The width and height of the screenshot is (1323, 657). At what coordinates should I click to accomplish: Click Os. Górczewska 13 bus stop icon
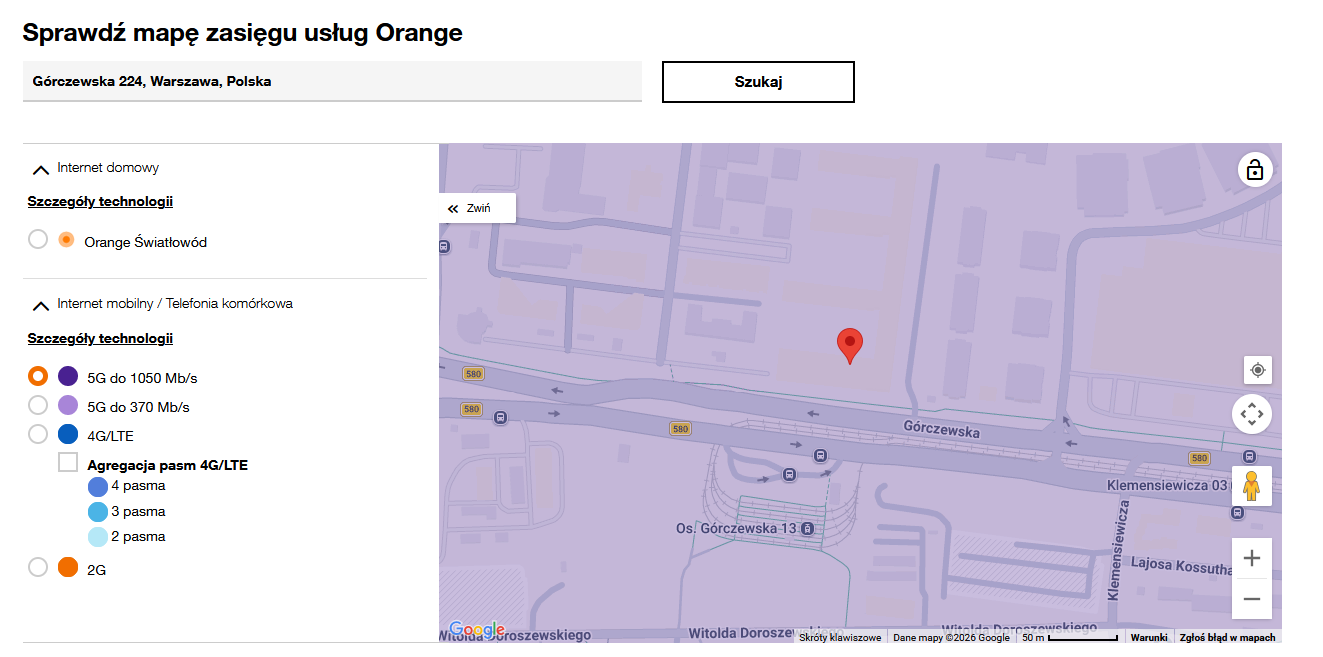click(x=808, y=528)
